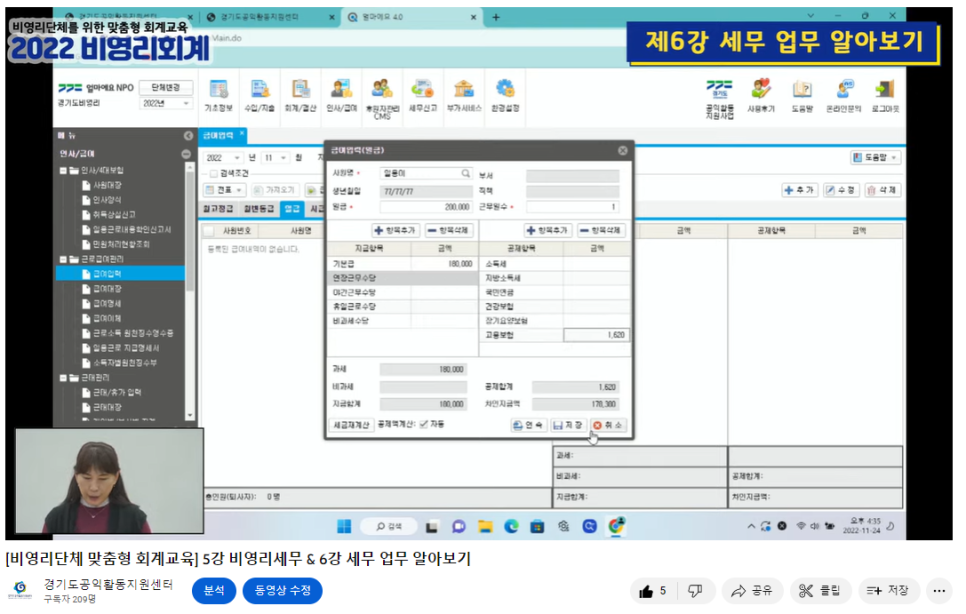This screenshot has height=614, width=966.
Task: Open the 후원자관리 CMS toolbar icon
Action: (x=382, y=97)
